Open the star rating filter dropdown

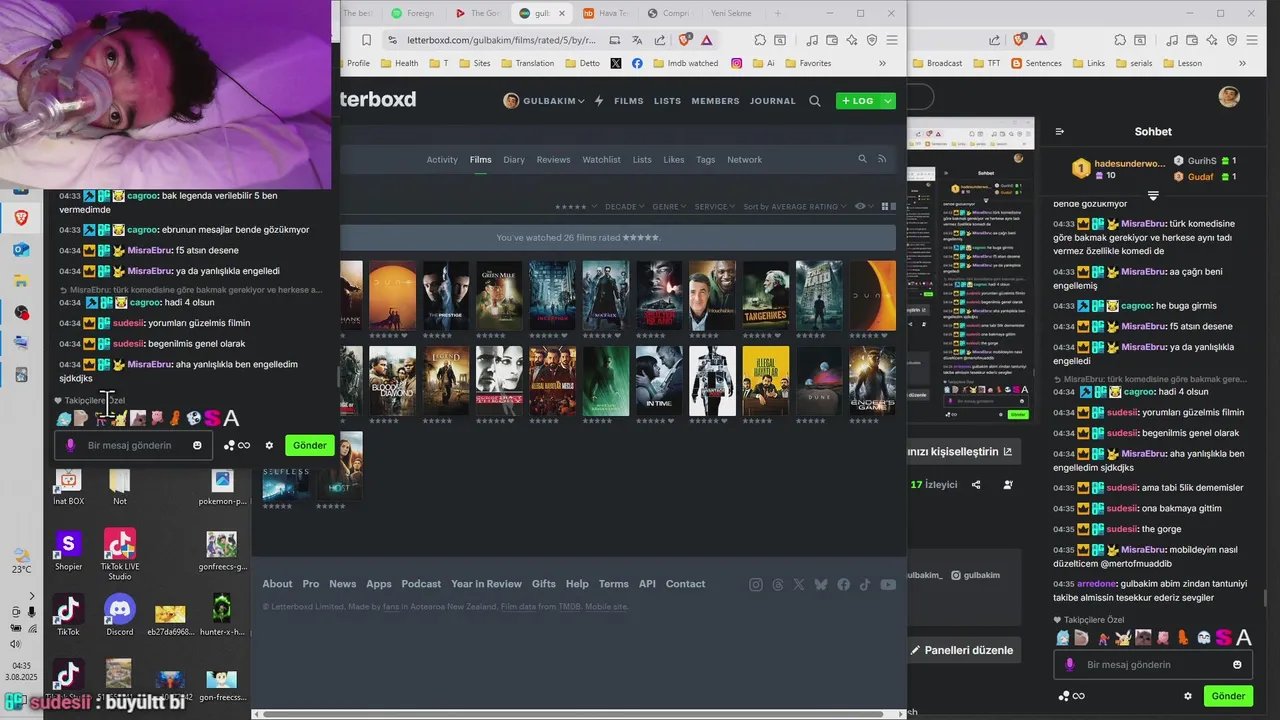[x=576, y=206]
